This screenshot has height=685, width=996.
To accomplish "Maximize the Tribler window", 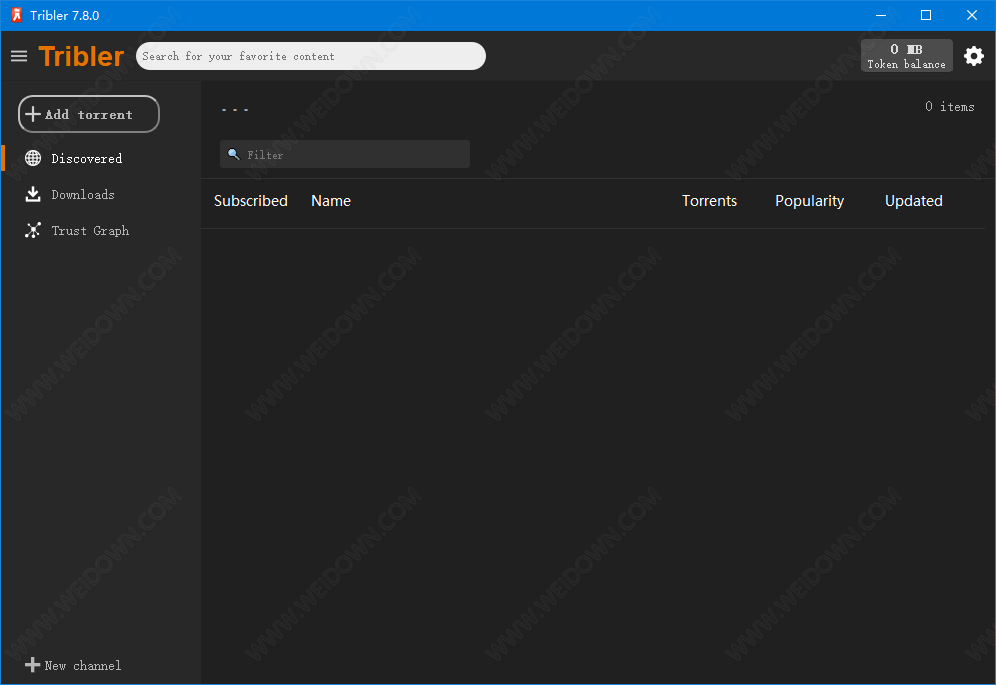I will (926, 15).
